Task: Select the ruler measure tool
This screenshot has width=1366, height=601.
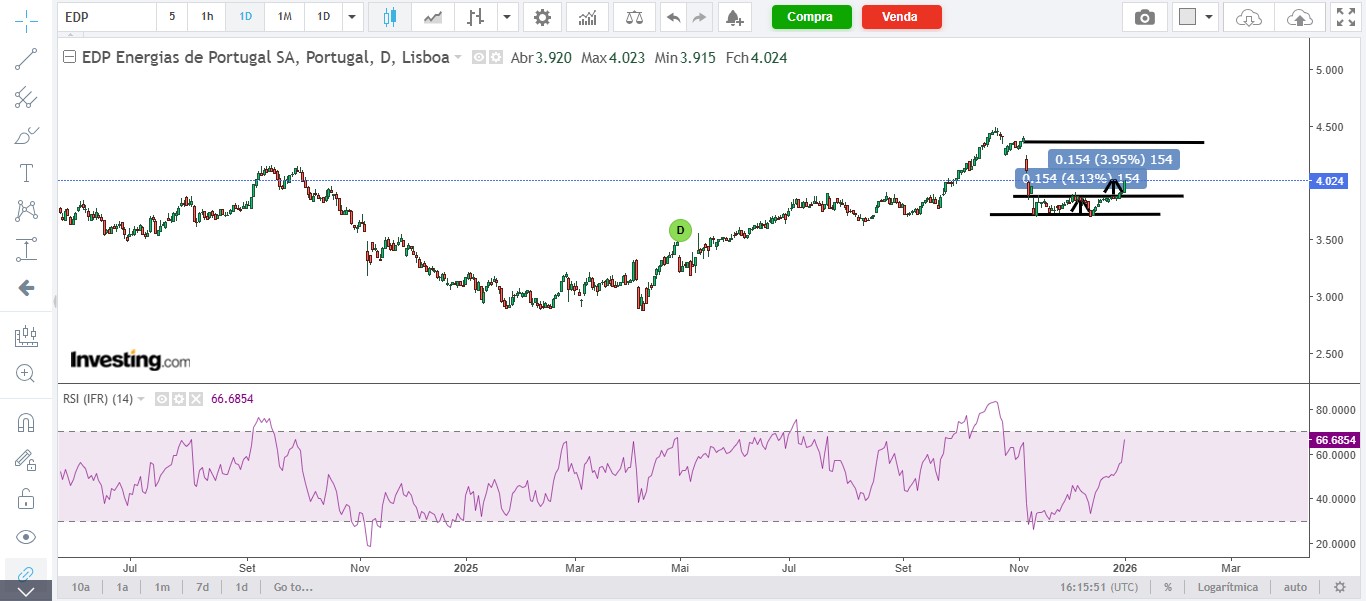Action: (27, 336)
